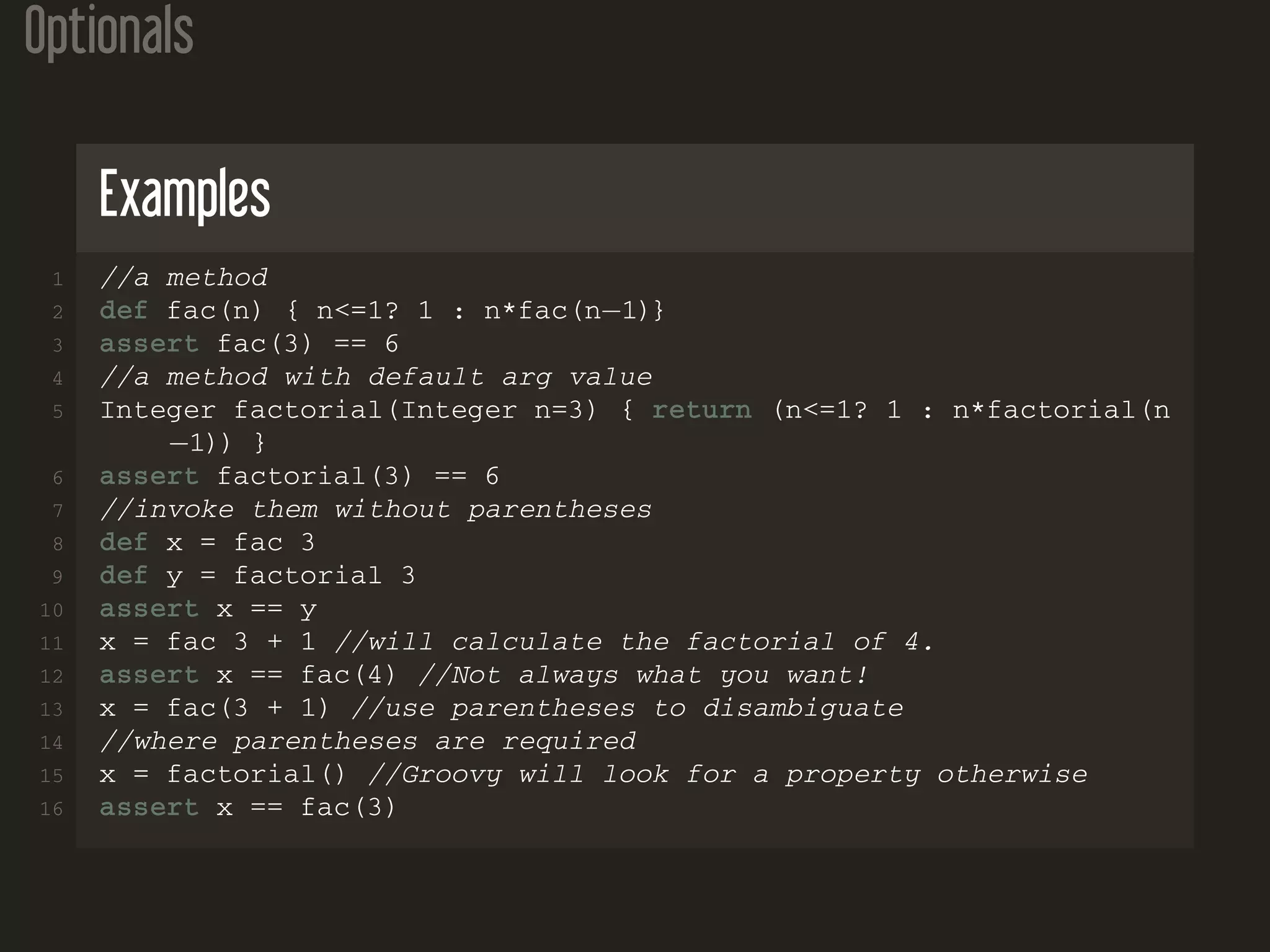Viewport: 1270px width, 952px height.
Task: Click the "//Not always what you want!" comment
Action: [643, 675]
